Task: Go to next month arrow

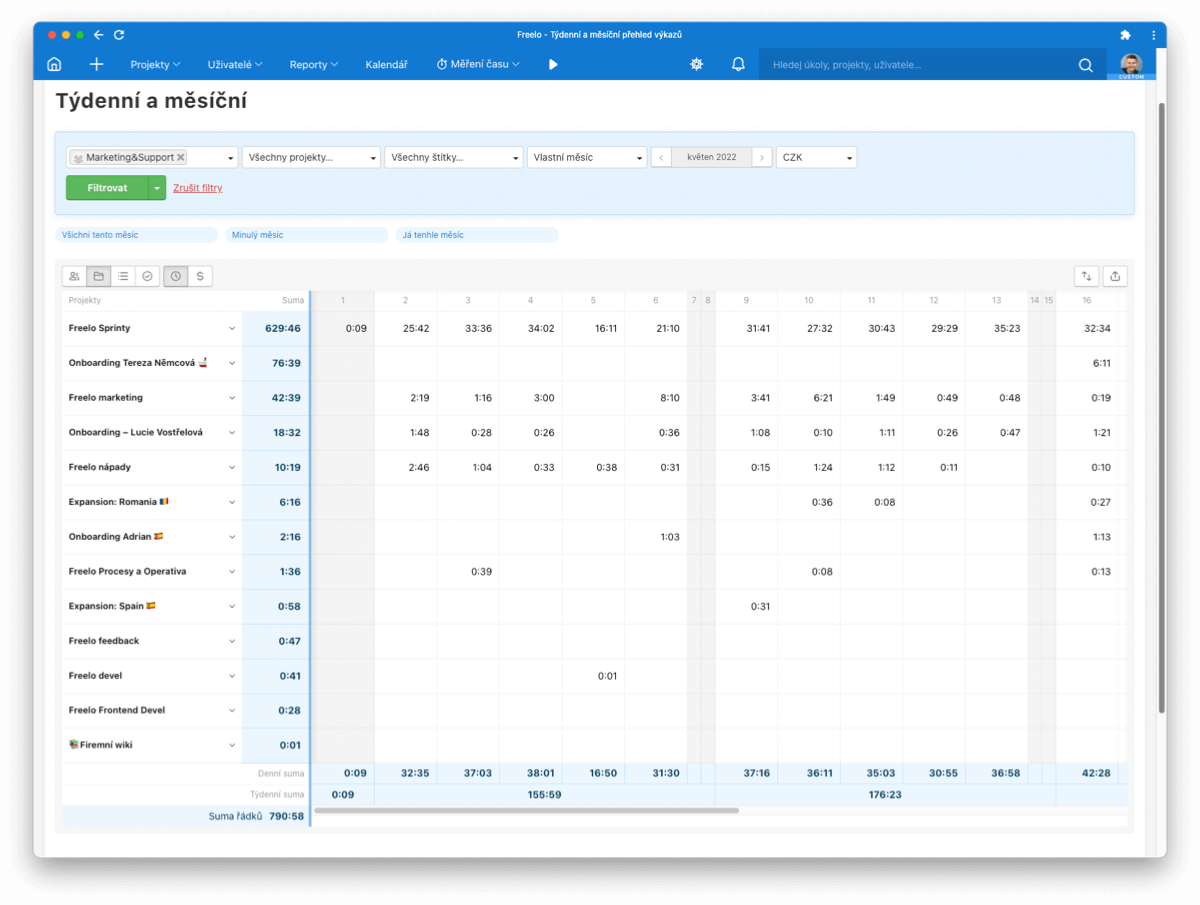Action: [x=762, y=157]
